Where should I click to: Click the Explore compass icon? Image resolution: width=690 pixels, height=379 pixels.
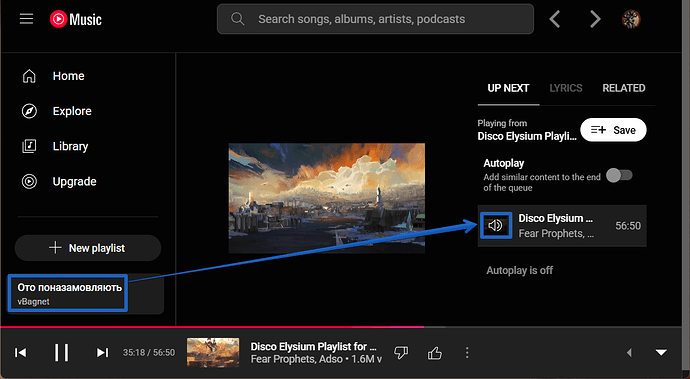tap(29, 111)
